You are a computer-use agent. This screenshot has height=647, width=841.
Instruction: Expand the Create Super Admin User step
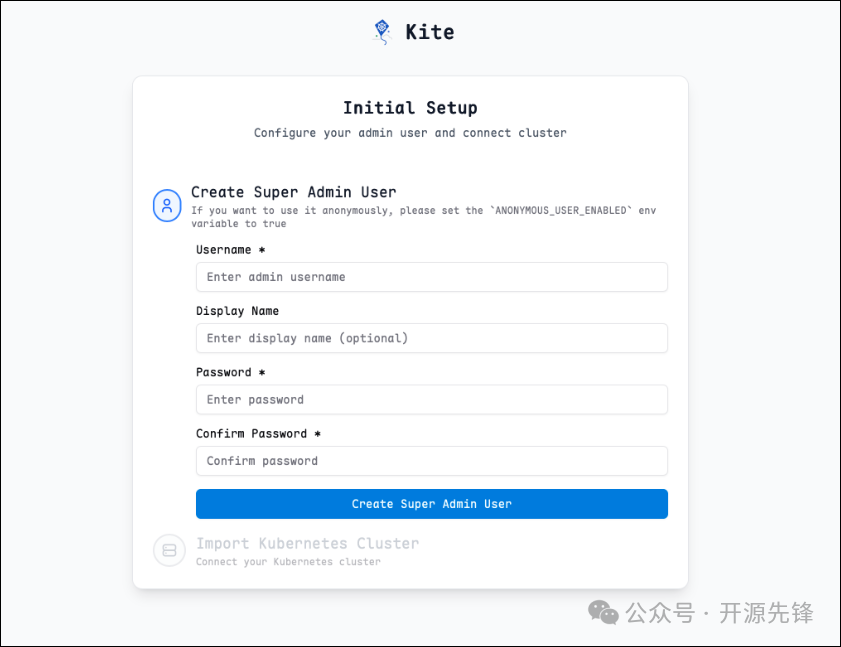coord(294,192)
